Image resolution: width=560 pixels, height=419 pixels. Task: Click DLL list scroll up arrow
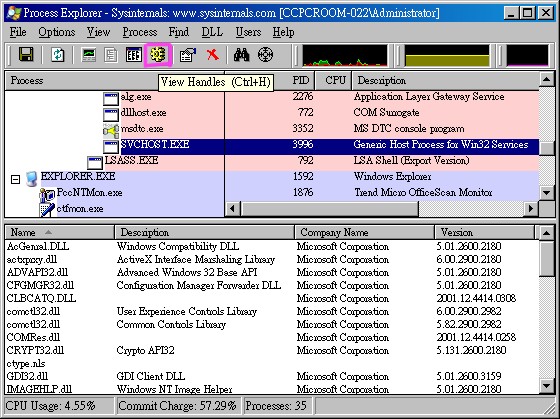click(547, 233)
